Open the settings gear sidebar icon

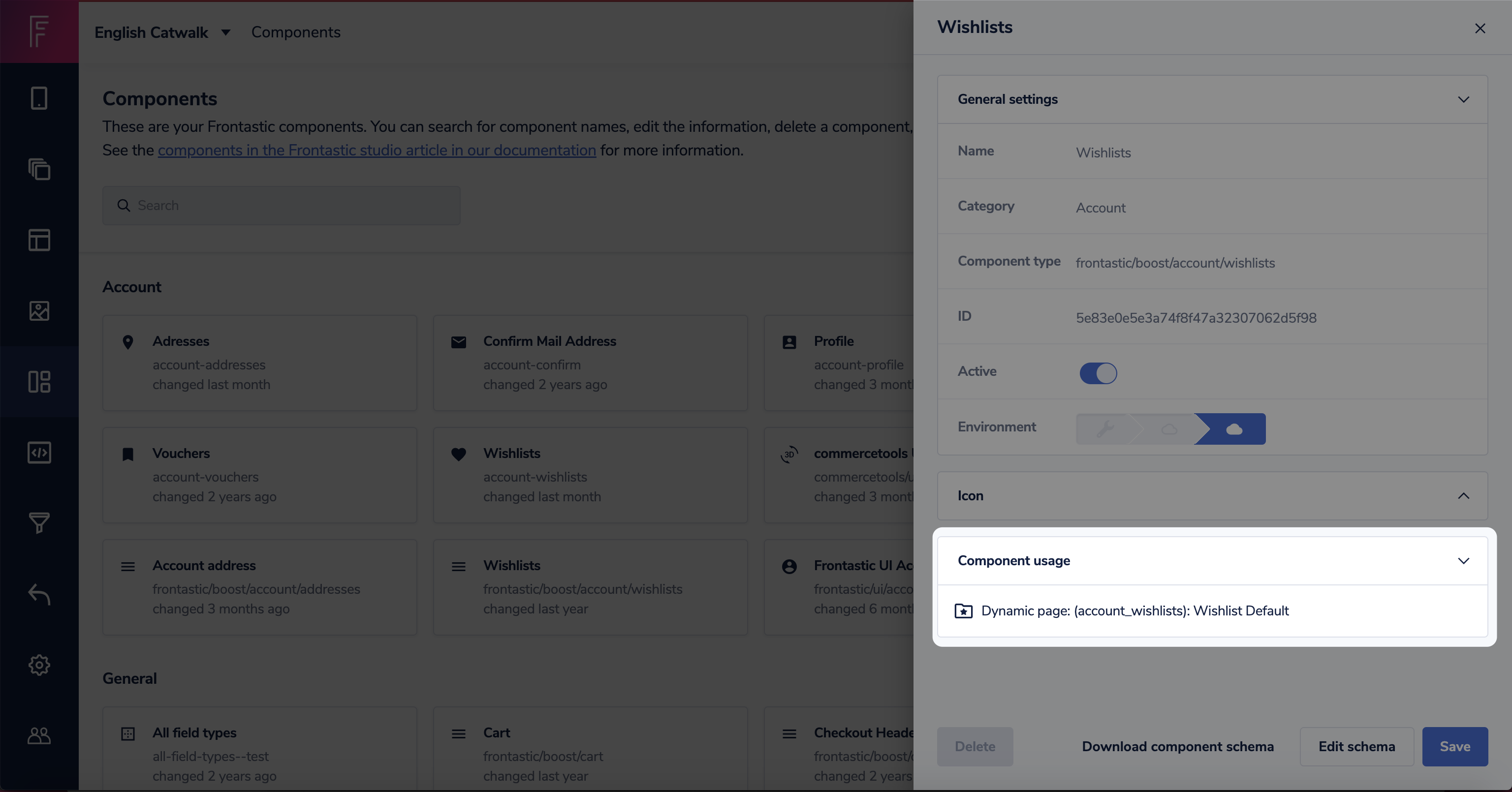click(39, 665)
